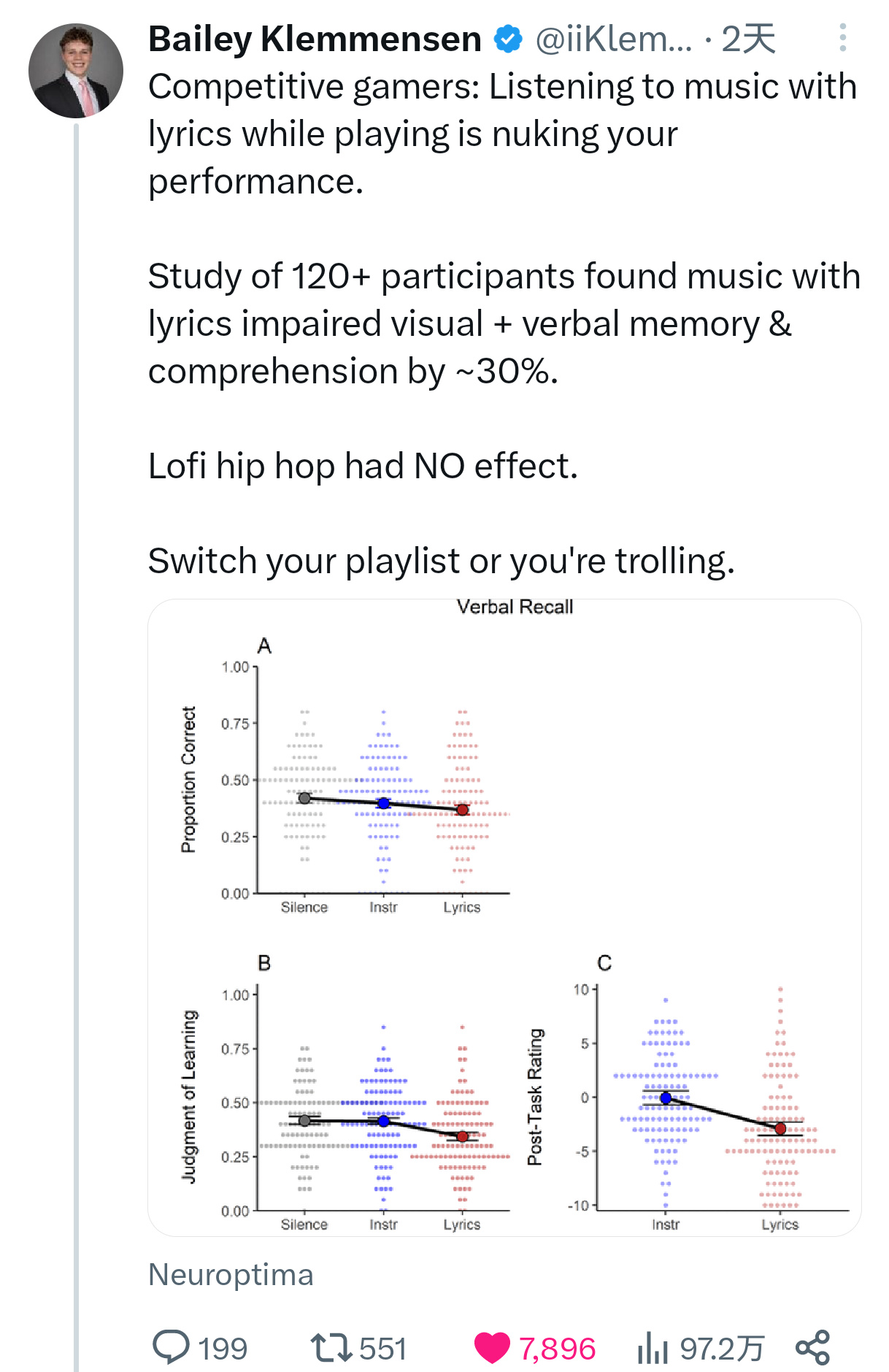
Task: Tap the share icon
Action: coord(812,1347)
